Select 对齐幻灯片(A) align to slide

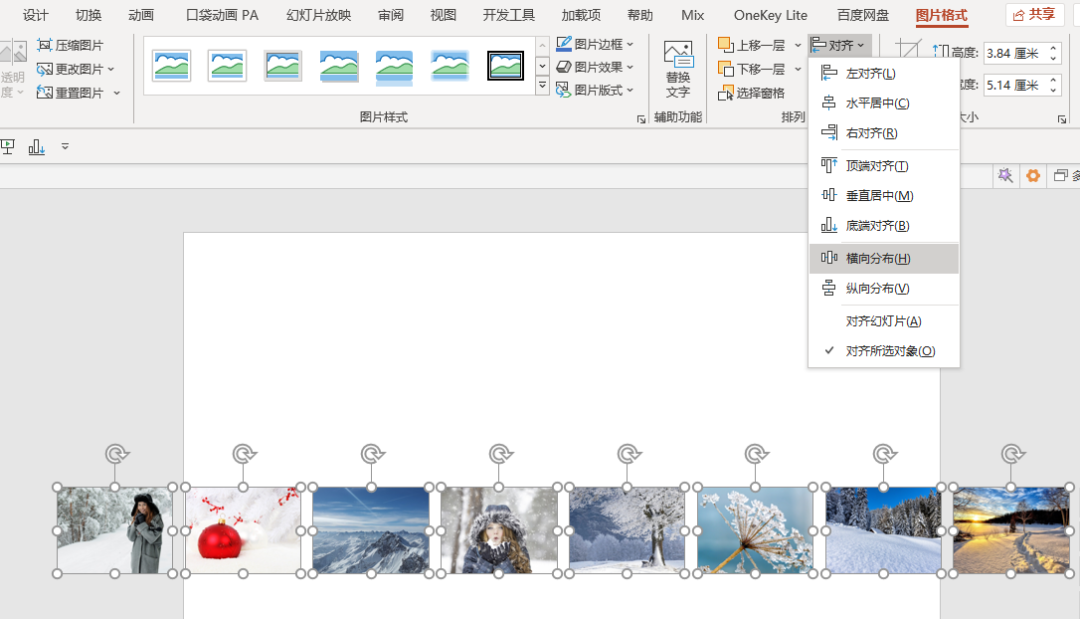884,321
